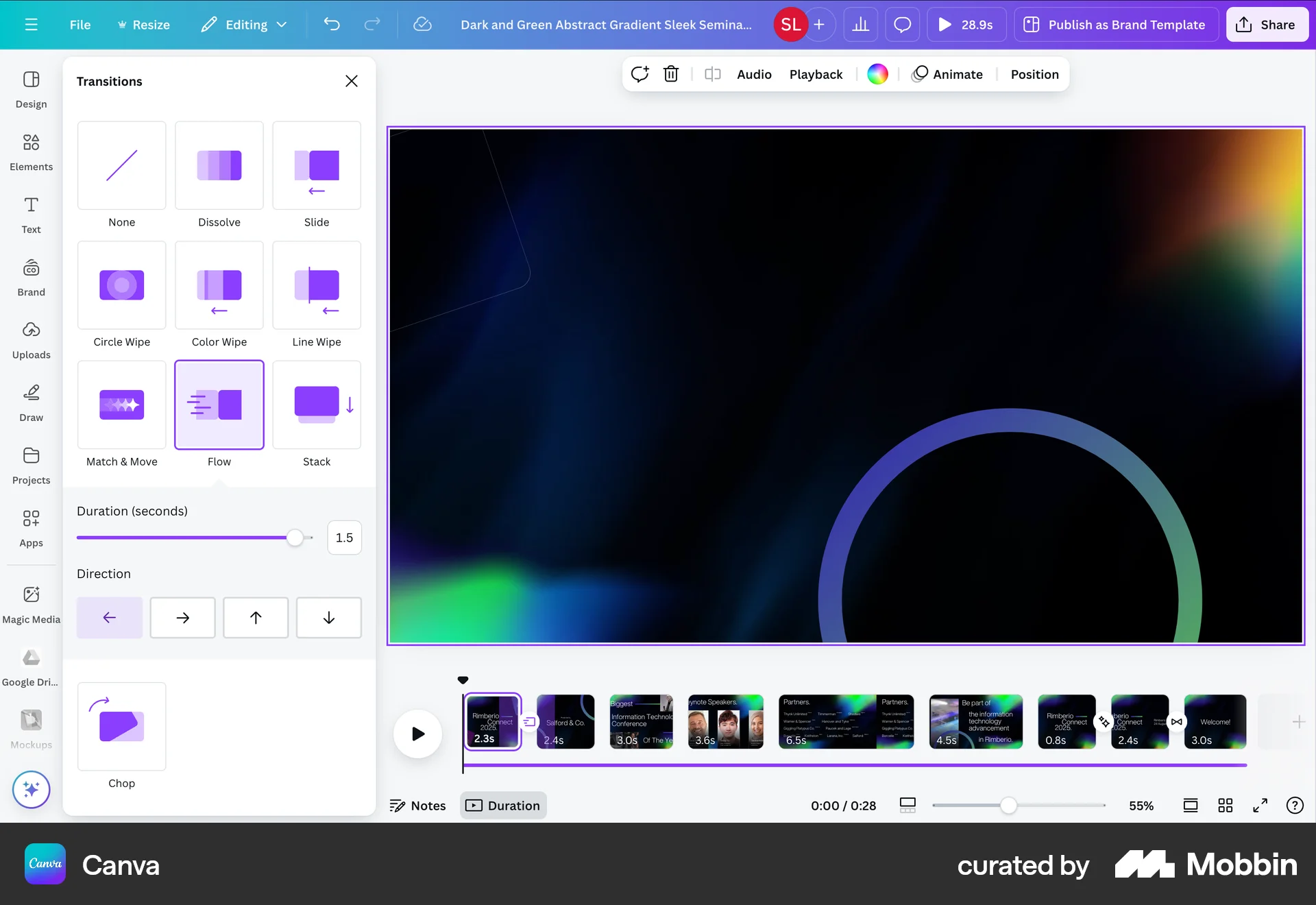Select the Text sidebar icon
Viewport: 1316px width, 905px height.
pyautogui.click(x=31, y=215)
